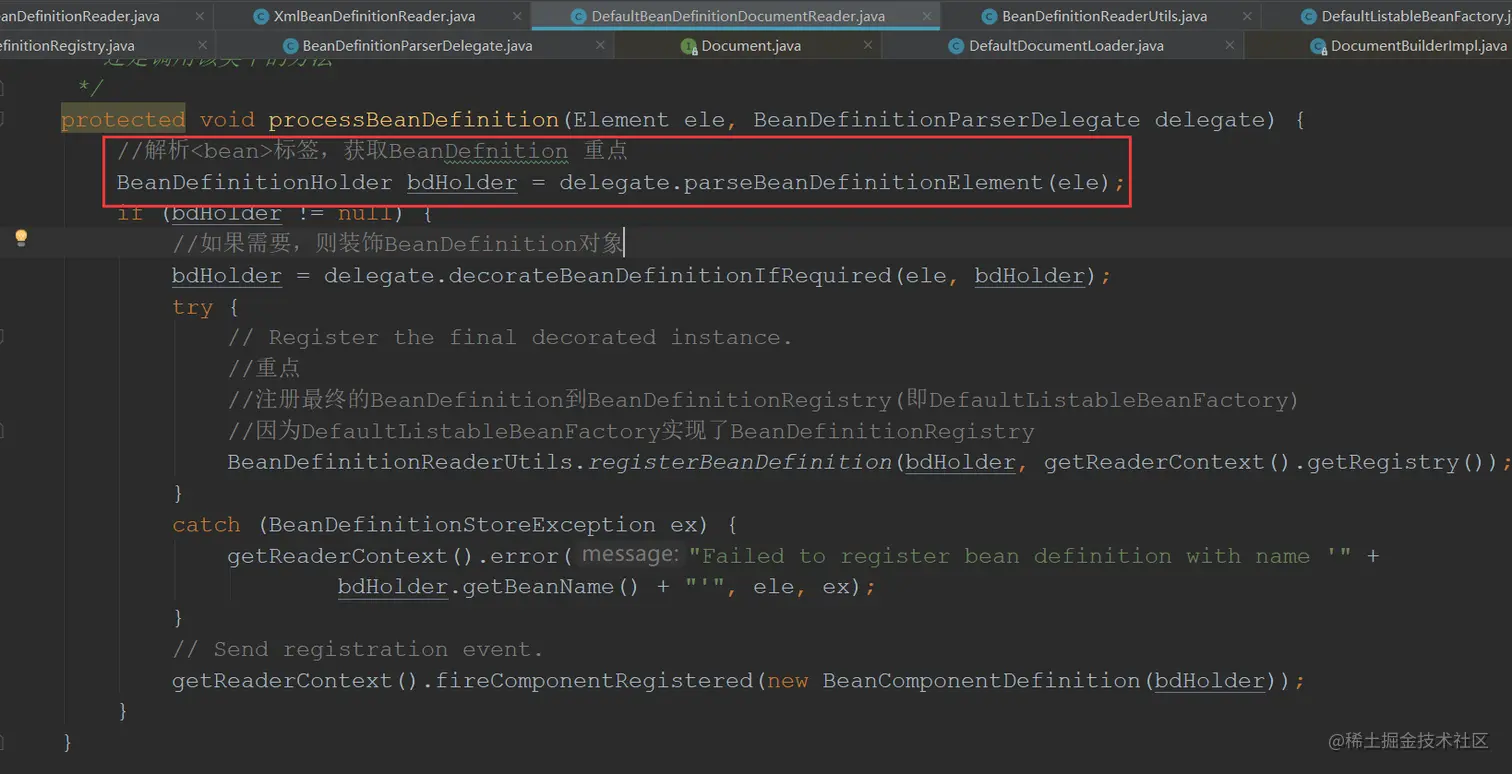Close the BeanDefinitionParserDelegate.java tab
The image size is (1512, 774).
point(599,46)
